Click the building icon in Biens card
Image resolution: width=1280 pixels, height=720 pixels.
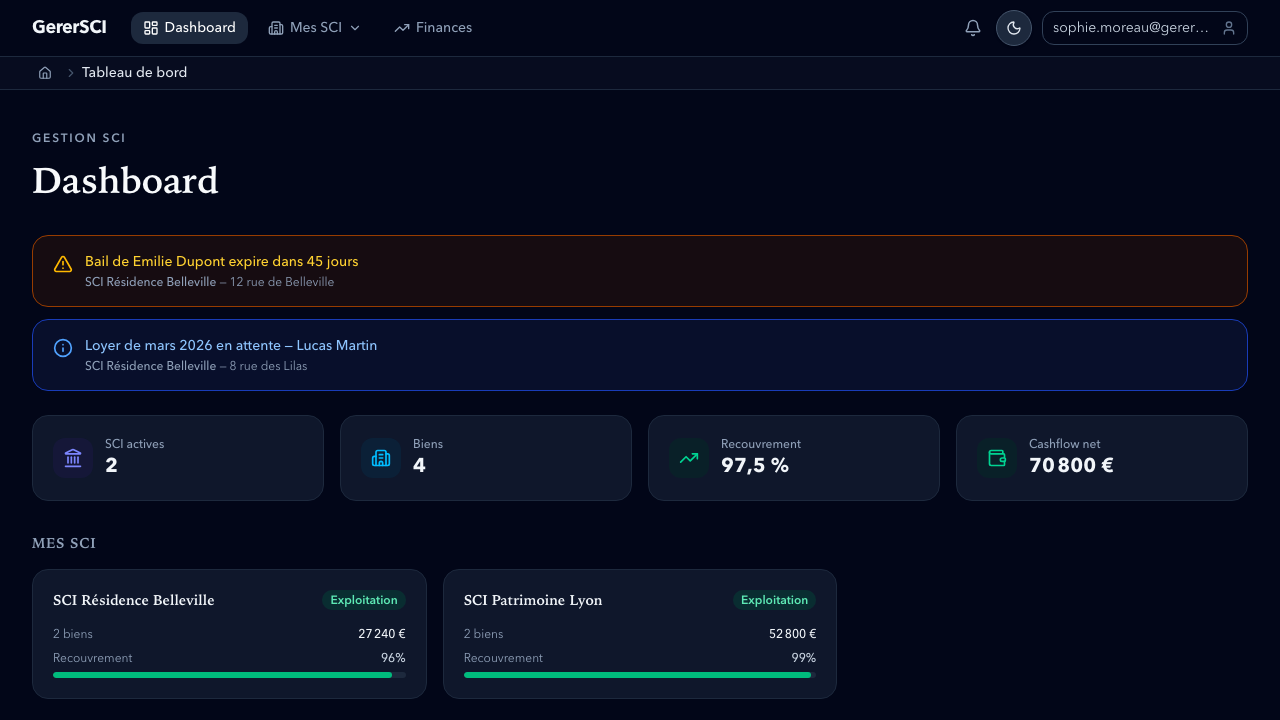tap(381, 458)
